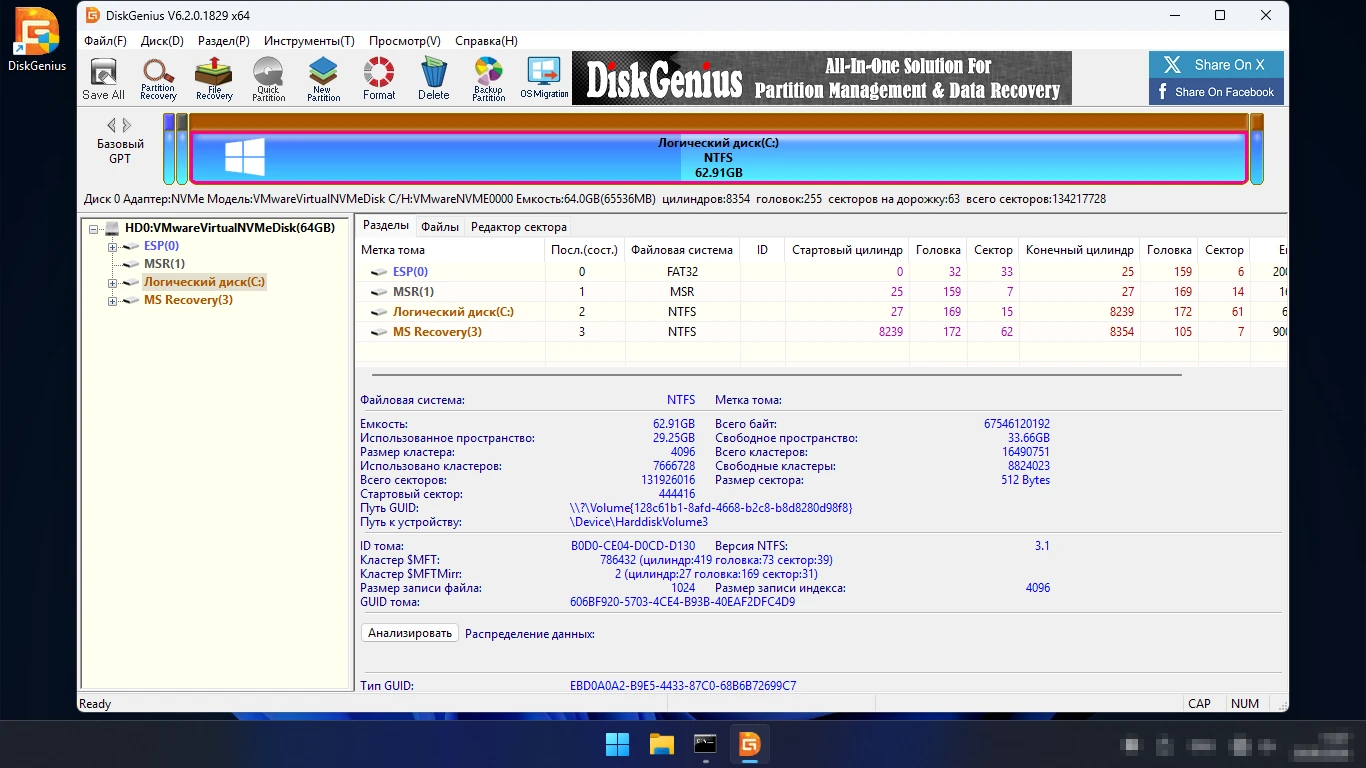Expand the MS Recovery(3) tree node
This screenshot has width=1366, height=768.
click(x=112, y=300)
